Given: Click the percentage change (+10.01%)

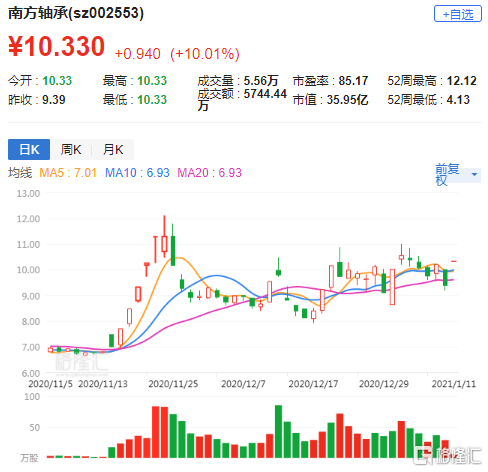Looking at the screenshot, I should coord(205,54).
